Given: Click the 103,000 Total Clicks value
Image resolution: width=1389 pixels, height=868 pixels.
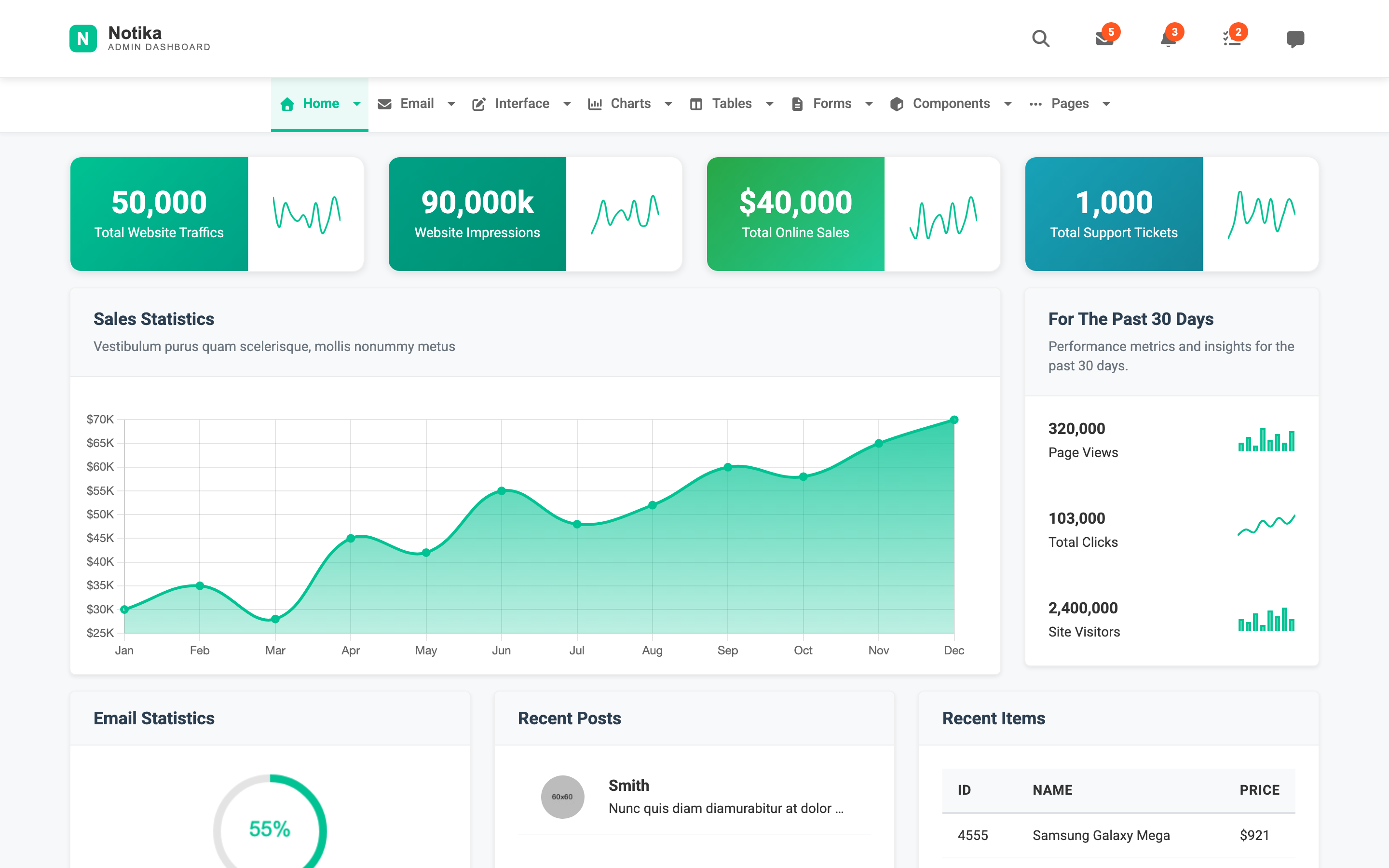Looking at the screenshot, I should [1077, 518].
